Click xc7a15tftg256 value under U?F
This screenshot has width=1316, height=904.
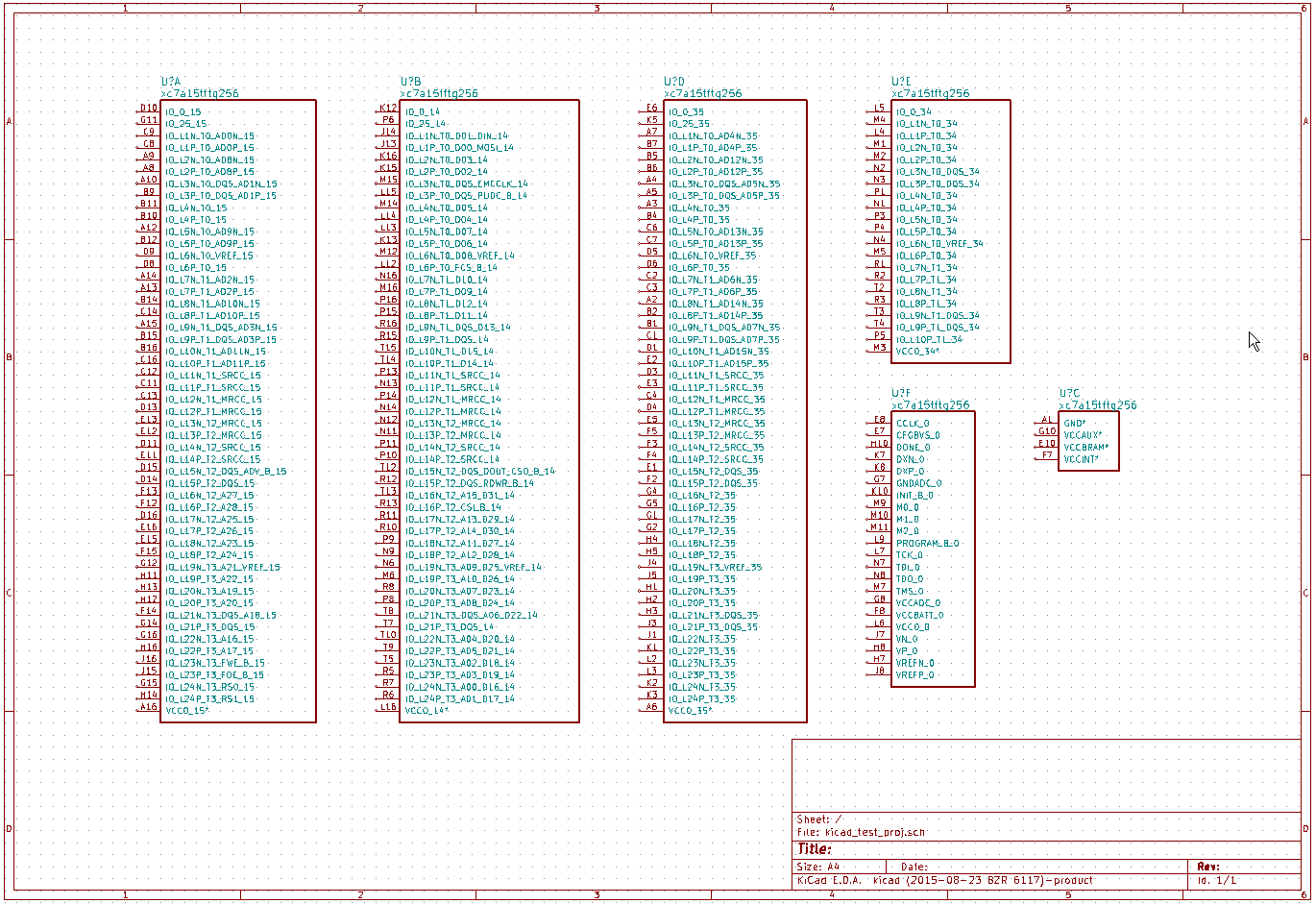(931, 405)
